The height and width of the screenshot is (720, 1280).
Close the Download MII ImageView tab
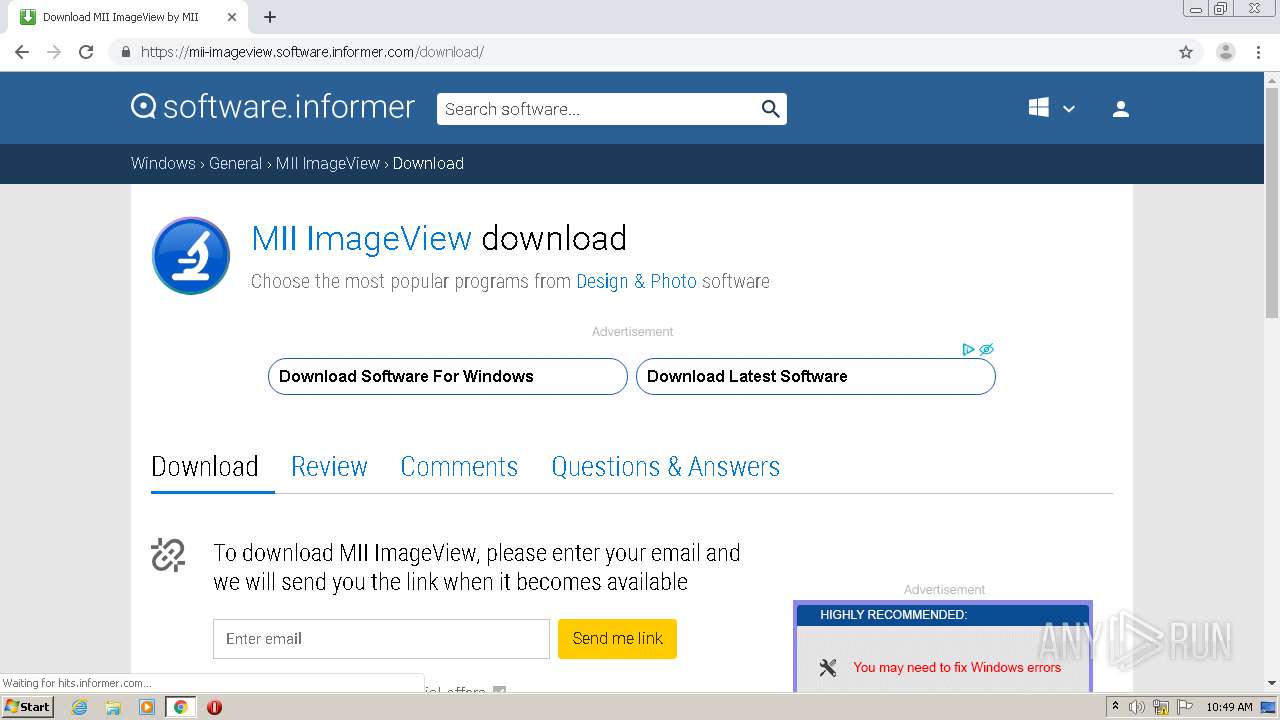point(232,17)
